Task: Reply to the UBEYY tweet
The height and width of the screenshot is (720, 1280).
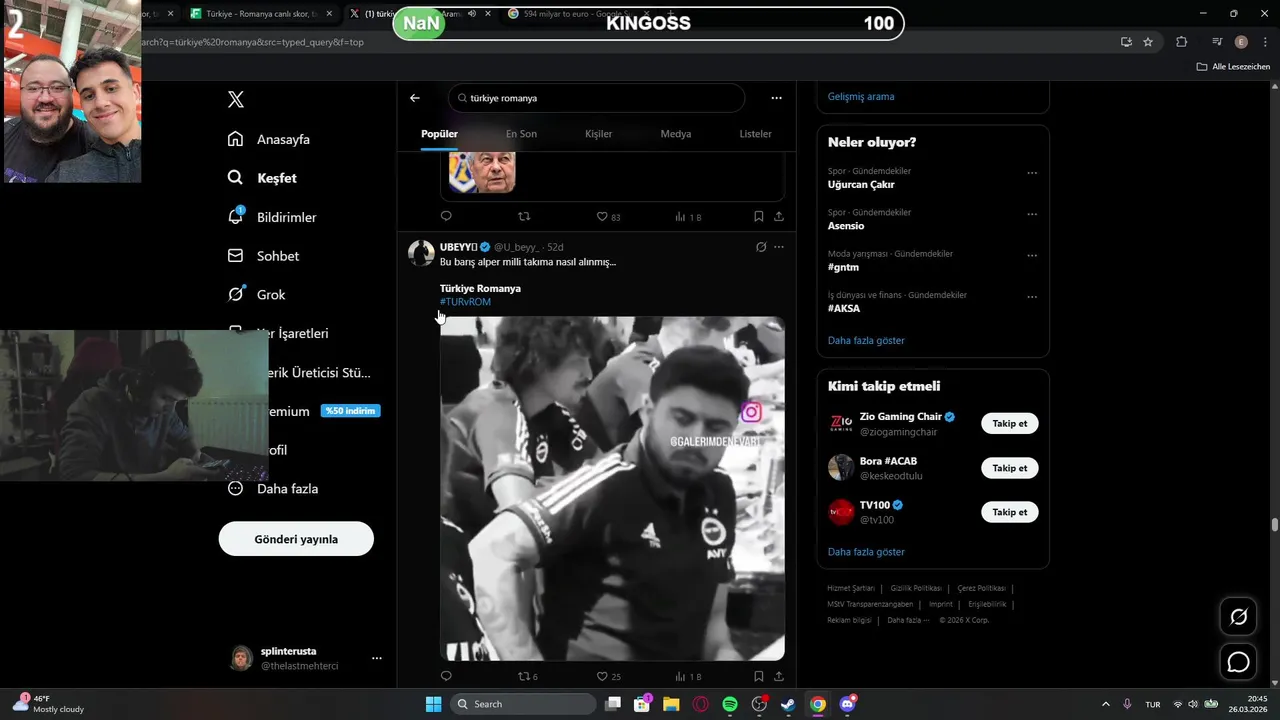Action: pos(446,676)
